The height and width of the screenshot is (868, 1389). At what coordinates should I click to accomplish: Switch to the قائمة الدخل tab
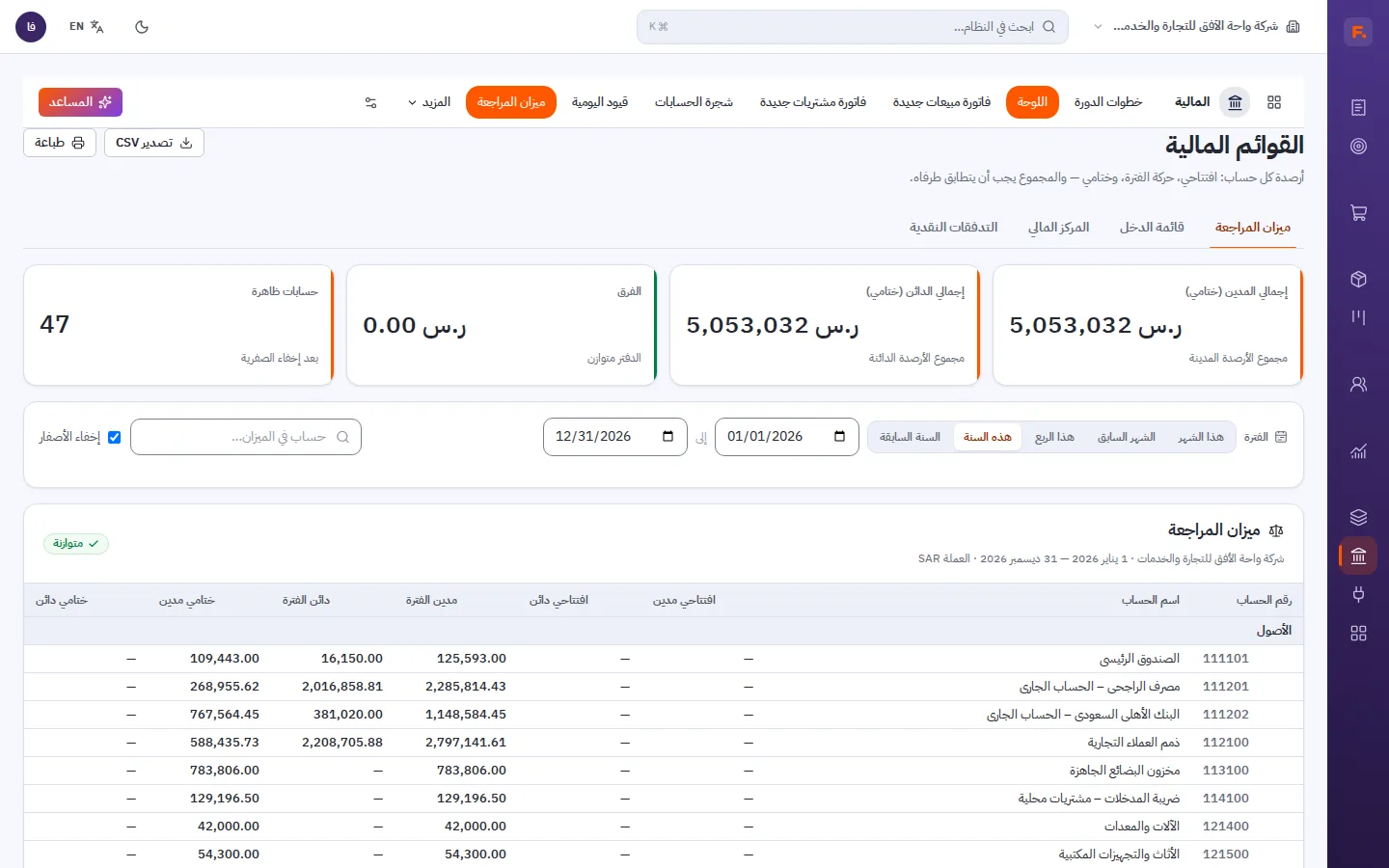pyautogui.click(x=1152, y=228)
